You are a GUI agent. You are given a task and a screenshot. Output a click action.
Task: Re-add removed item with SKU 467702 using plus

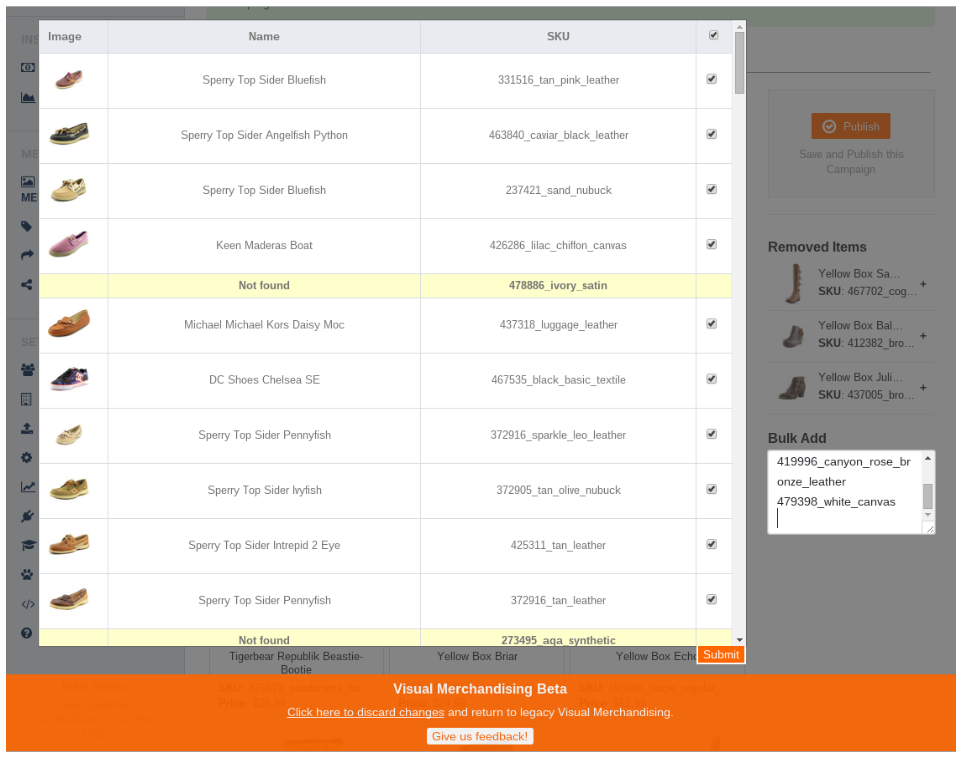pos(923,284)
